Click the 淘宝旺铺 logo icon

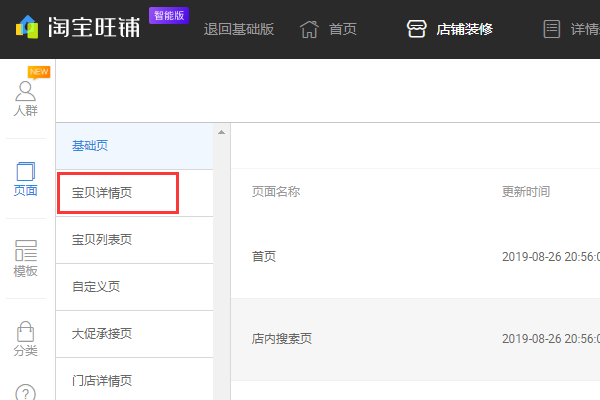coord(28,27)
